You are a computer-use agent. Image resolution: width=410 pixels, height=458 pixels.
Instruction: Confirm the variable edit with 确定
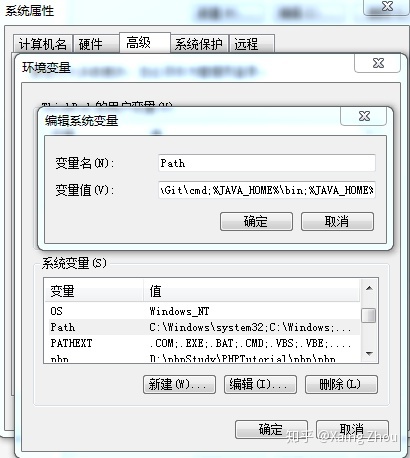tap(256, 221)
